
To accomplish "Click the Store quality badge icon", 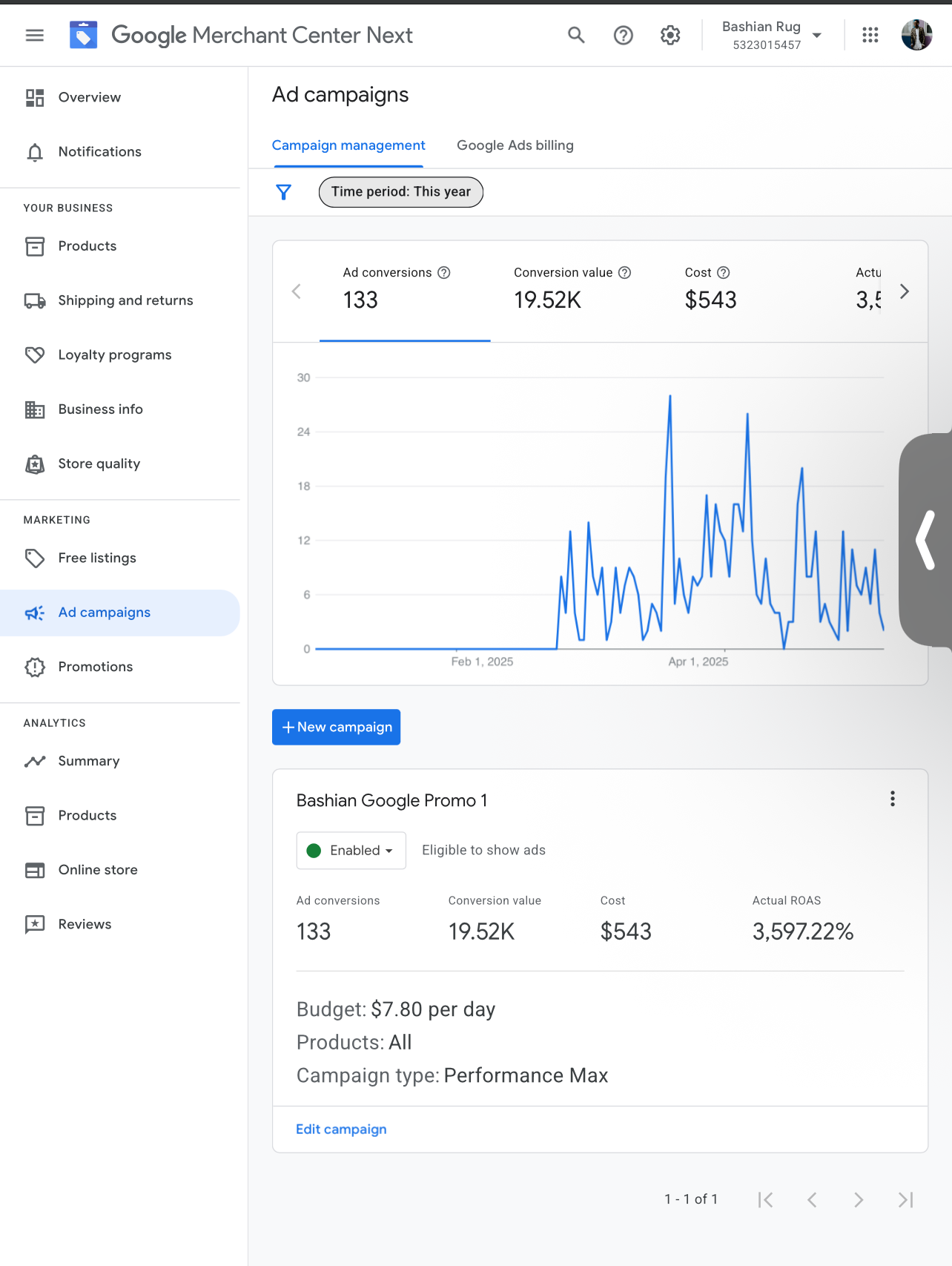I will point(35,464).
